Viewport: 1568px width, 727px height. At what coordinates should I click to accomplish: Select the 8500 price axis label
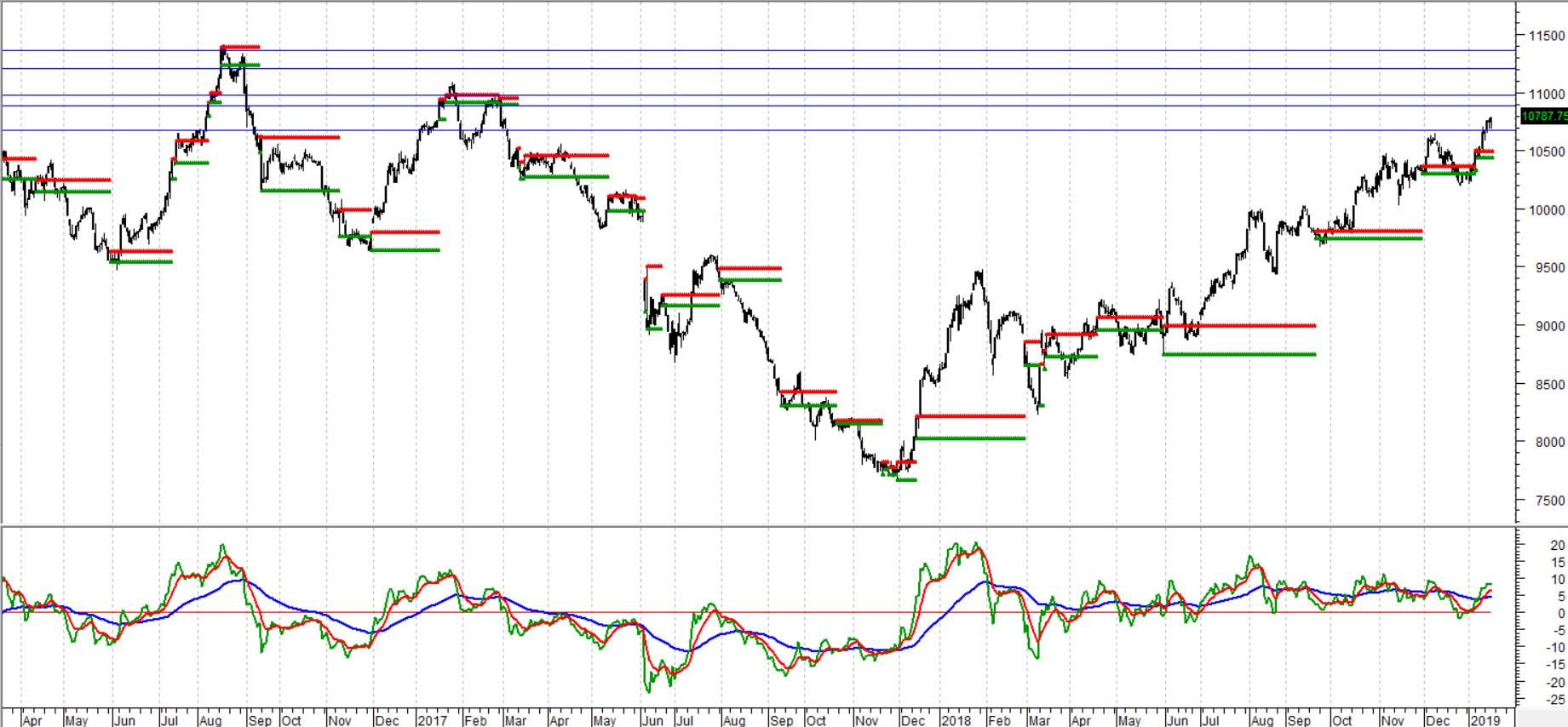click(1550, 384)
